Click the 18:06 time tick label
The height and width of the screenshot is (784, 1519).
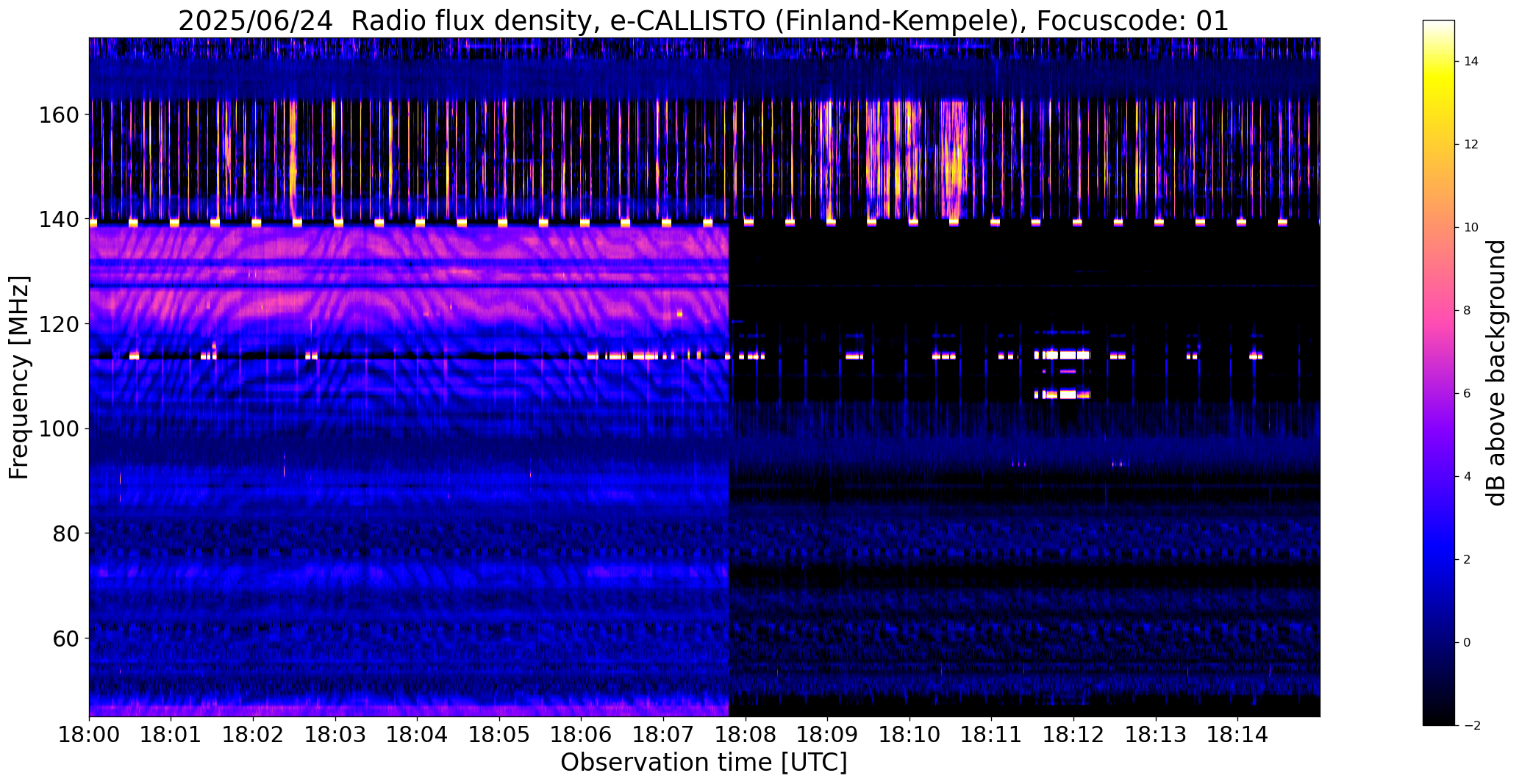582,735
